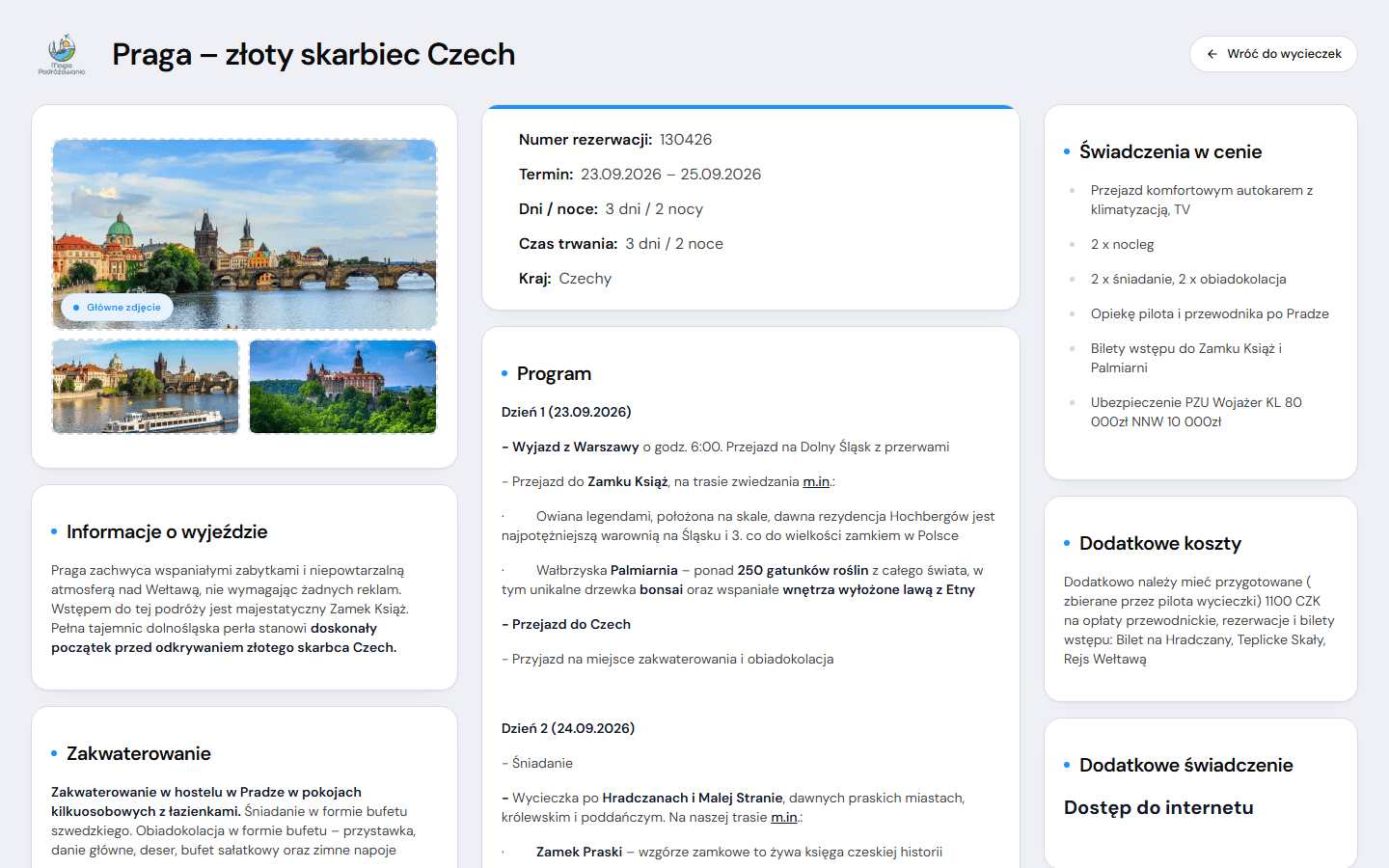Click 'm.in.' link in Zamek Książ line
The image size is (1389, 868).
(816, 481)
